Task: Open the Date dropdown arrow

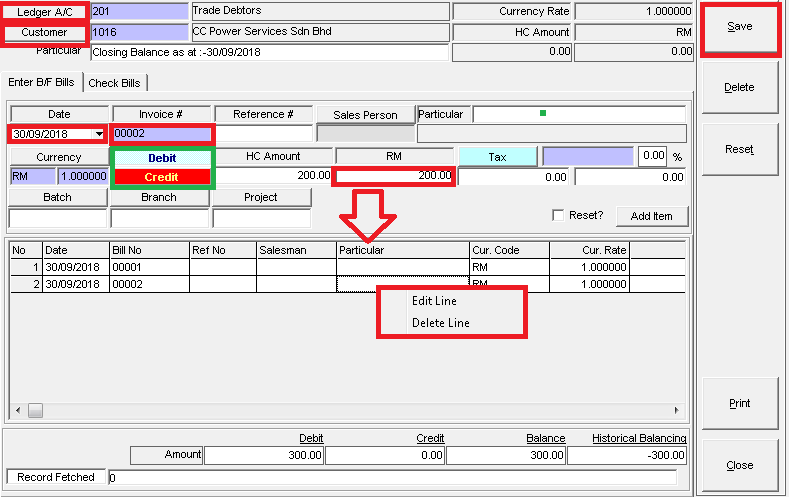Action: tap(98, 134)
